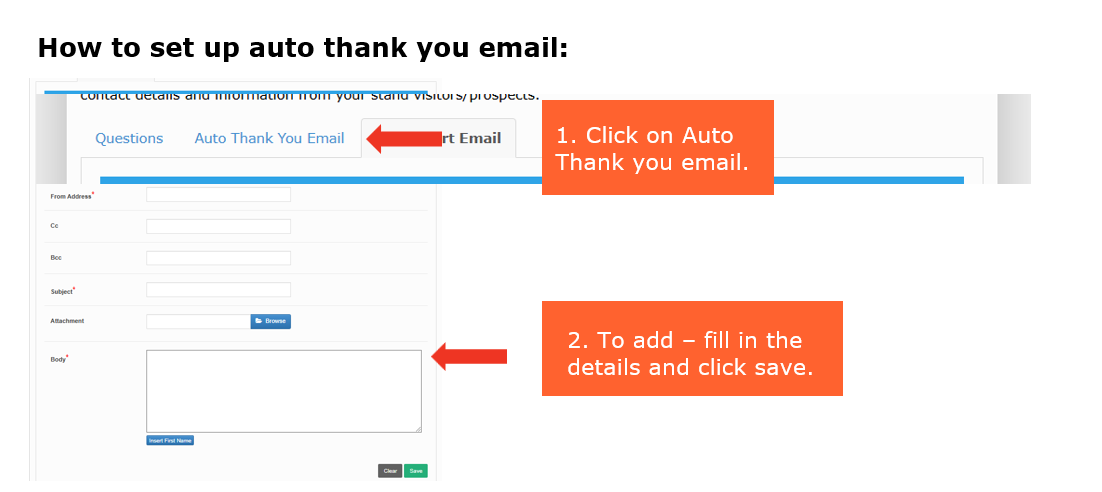Click the Attachment file path field
This screenshot has width=1102, height=492.
[198, 322]
